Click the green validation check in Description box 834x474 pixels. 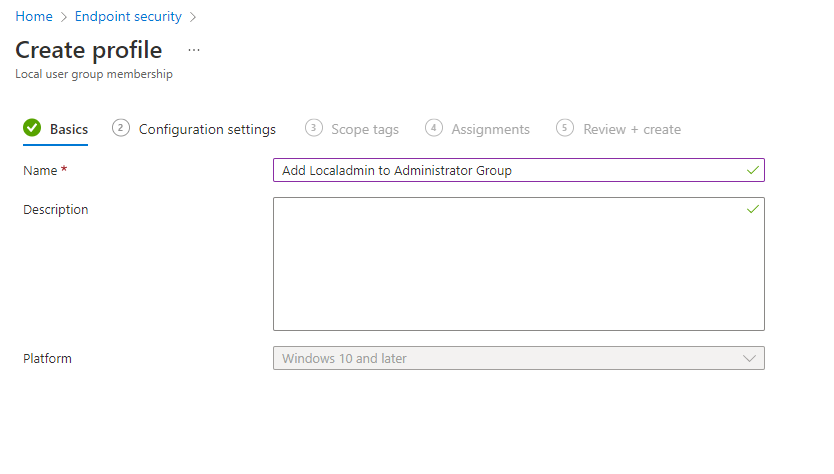click(753, 209)
